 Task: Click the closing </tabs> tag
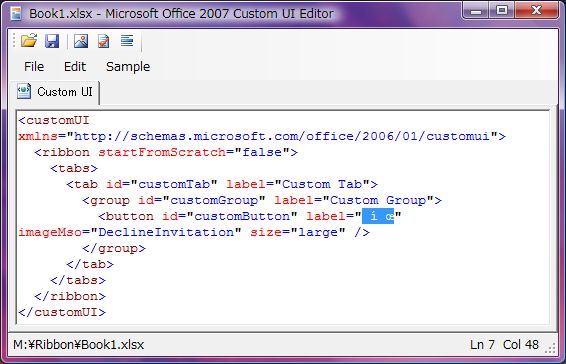[78, 280]
